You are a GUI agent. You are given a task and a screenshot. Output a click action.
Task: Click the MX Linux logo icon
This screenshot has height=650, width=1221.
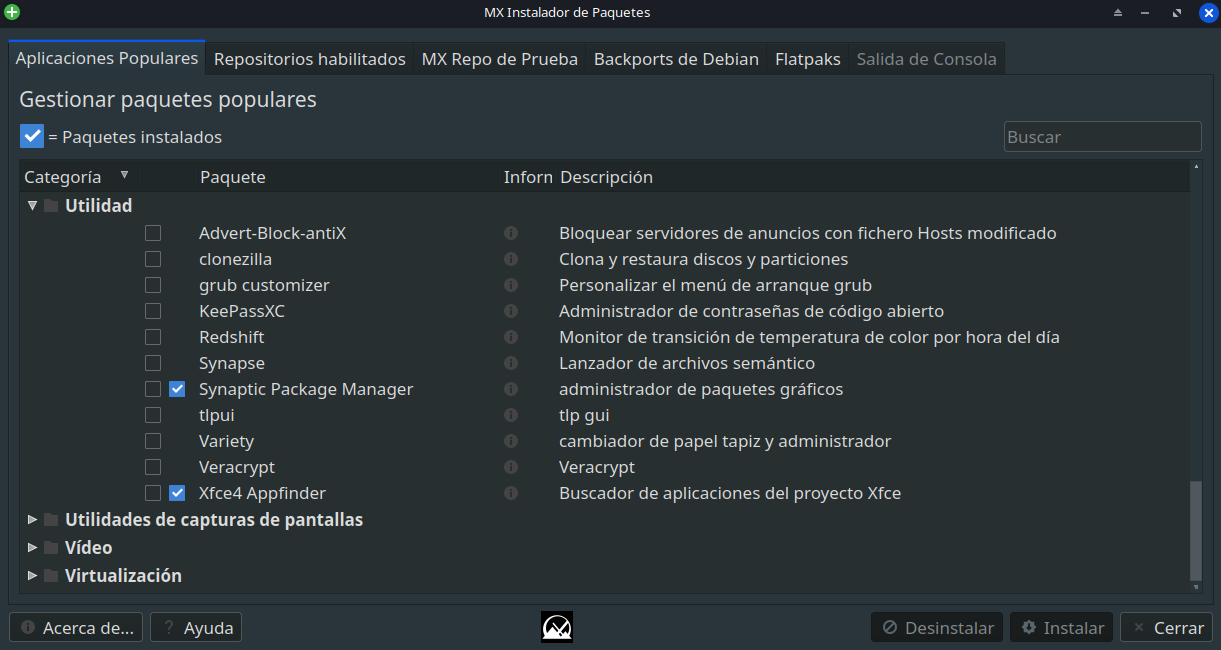click(x=557, y=627)
